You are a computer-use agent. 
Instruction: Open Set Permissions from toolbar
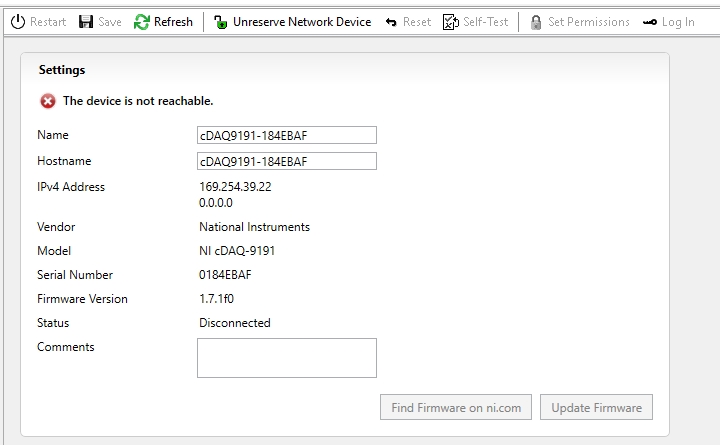pyautogui.click(x=589, y=22)
